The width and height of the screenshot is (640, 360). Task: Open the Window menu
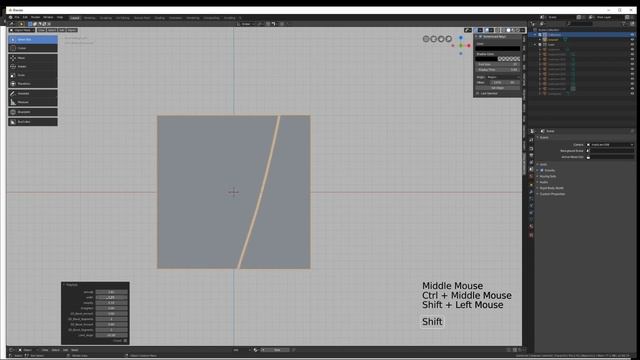pos(48,18)
